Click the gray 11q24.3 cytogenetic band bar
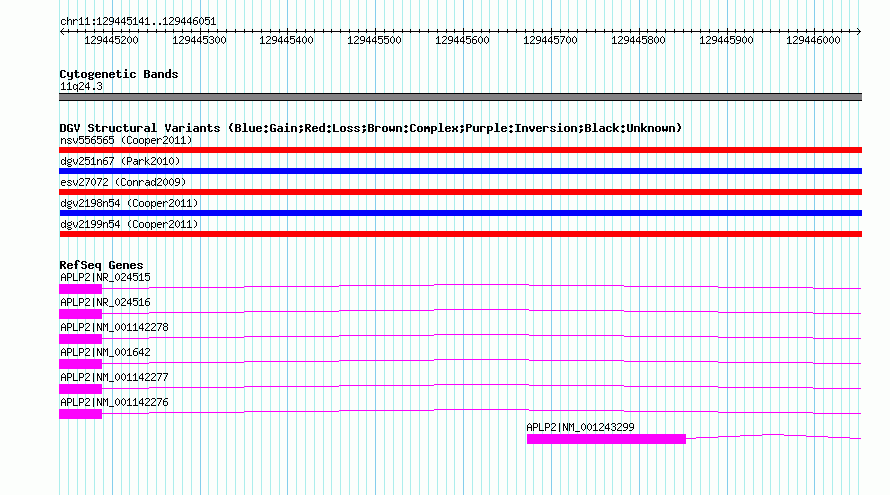Image resolution: width=890 pixels, height=495 pixels. click(460, 97)
